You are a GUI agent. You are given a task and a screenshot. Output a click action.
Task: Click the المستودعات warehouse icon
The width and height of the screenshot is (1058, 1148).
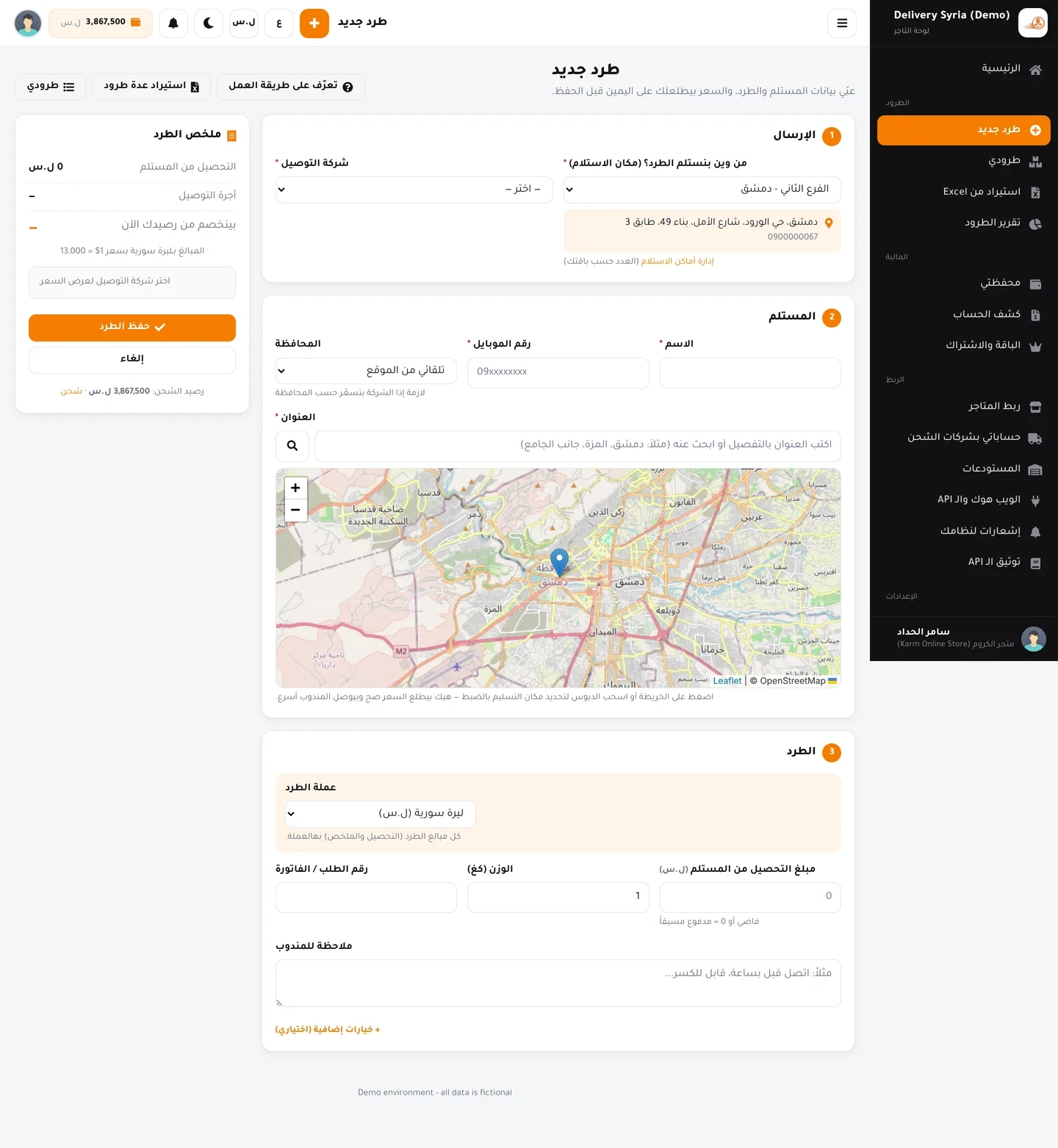tap(1035, 469)
